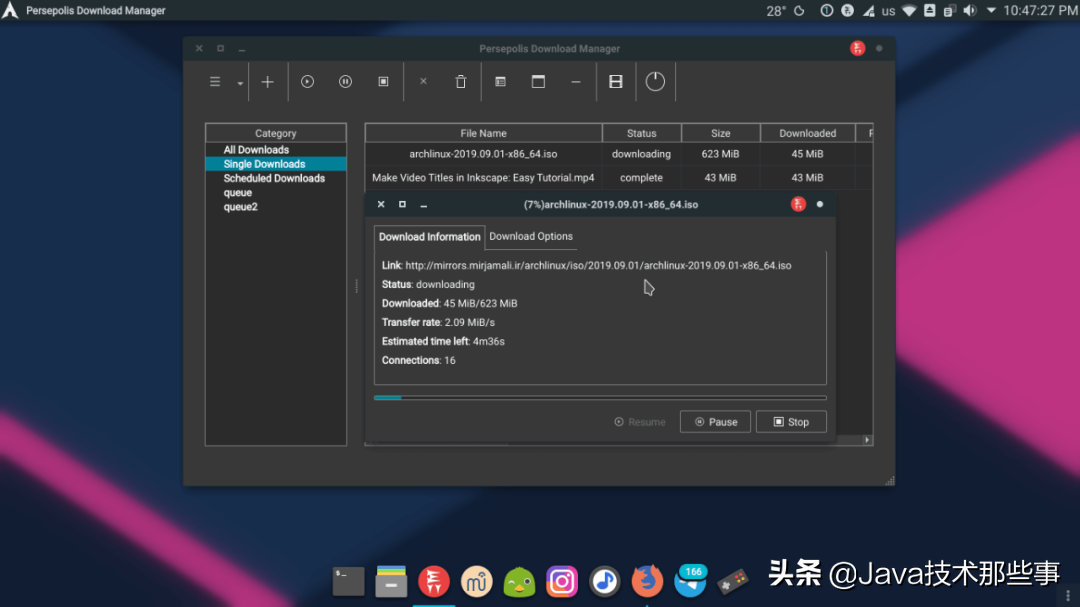Click the Persepolis icon in main window titlebar
Screen dimensions: 1080x607
858,48
